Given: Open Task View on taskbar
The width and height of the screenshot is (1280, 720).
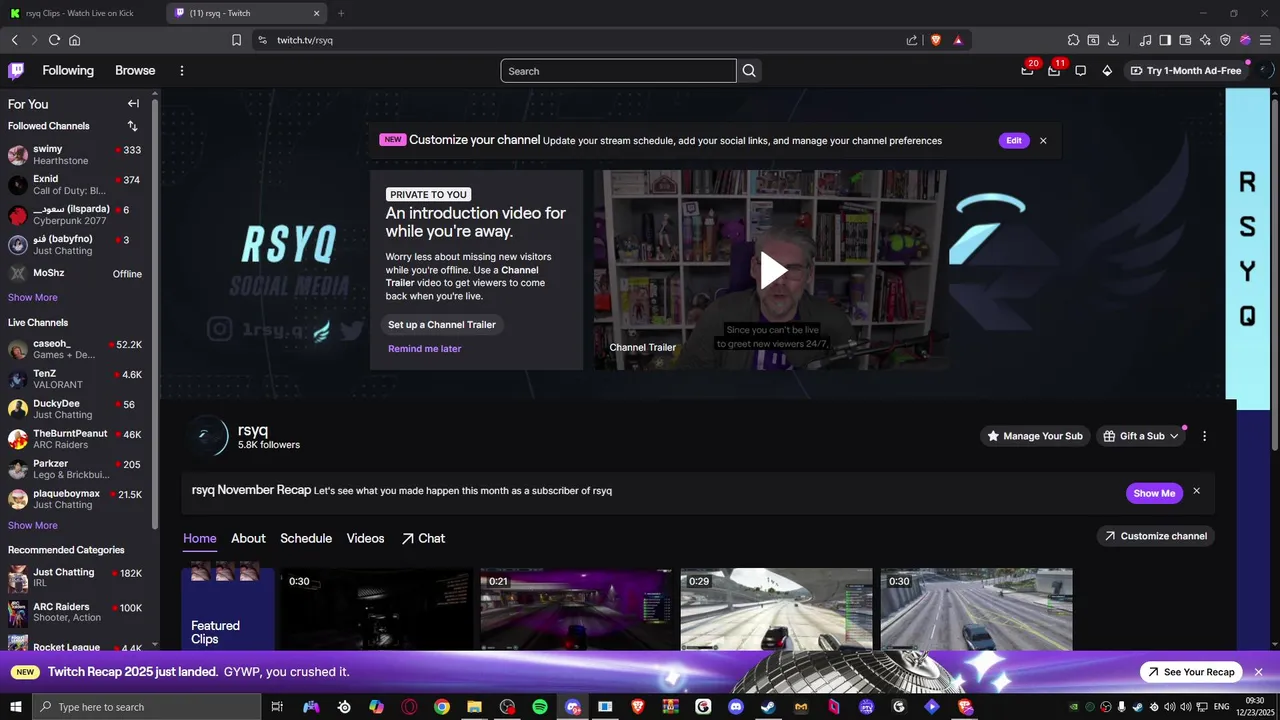Looking at the screenshot, I should [x=277, y=707].
